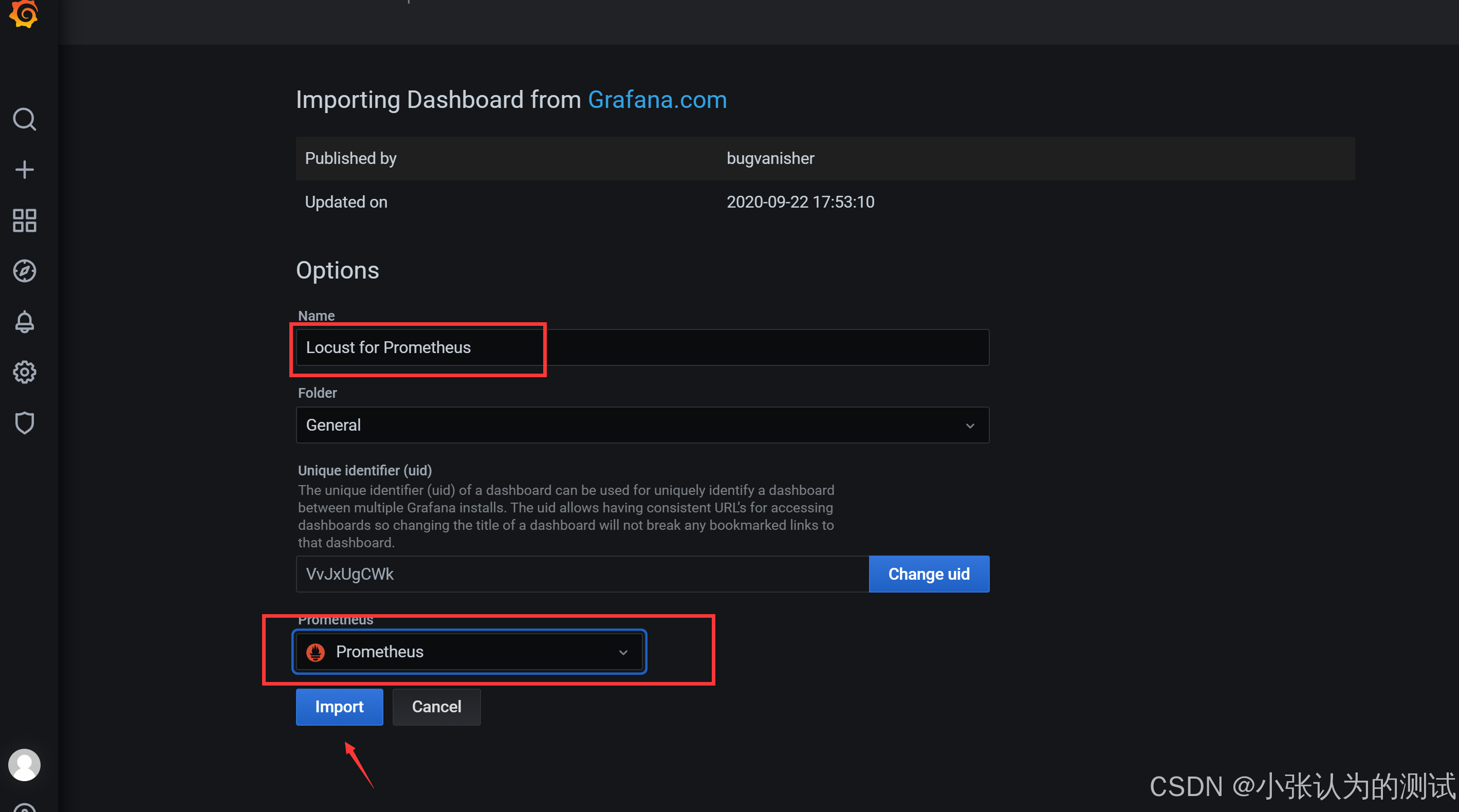1459x812 pixels.
Task: Click the user avatar in the sidebar
Action: (24, 764)
